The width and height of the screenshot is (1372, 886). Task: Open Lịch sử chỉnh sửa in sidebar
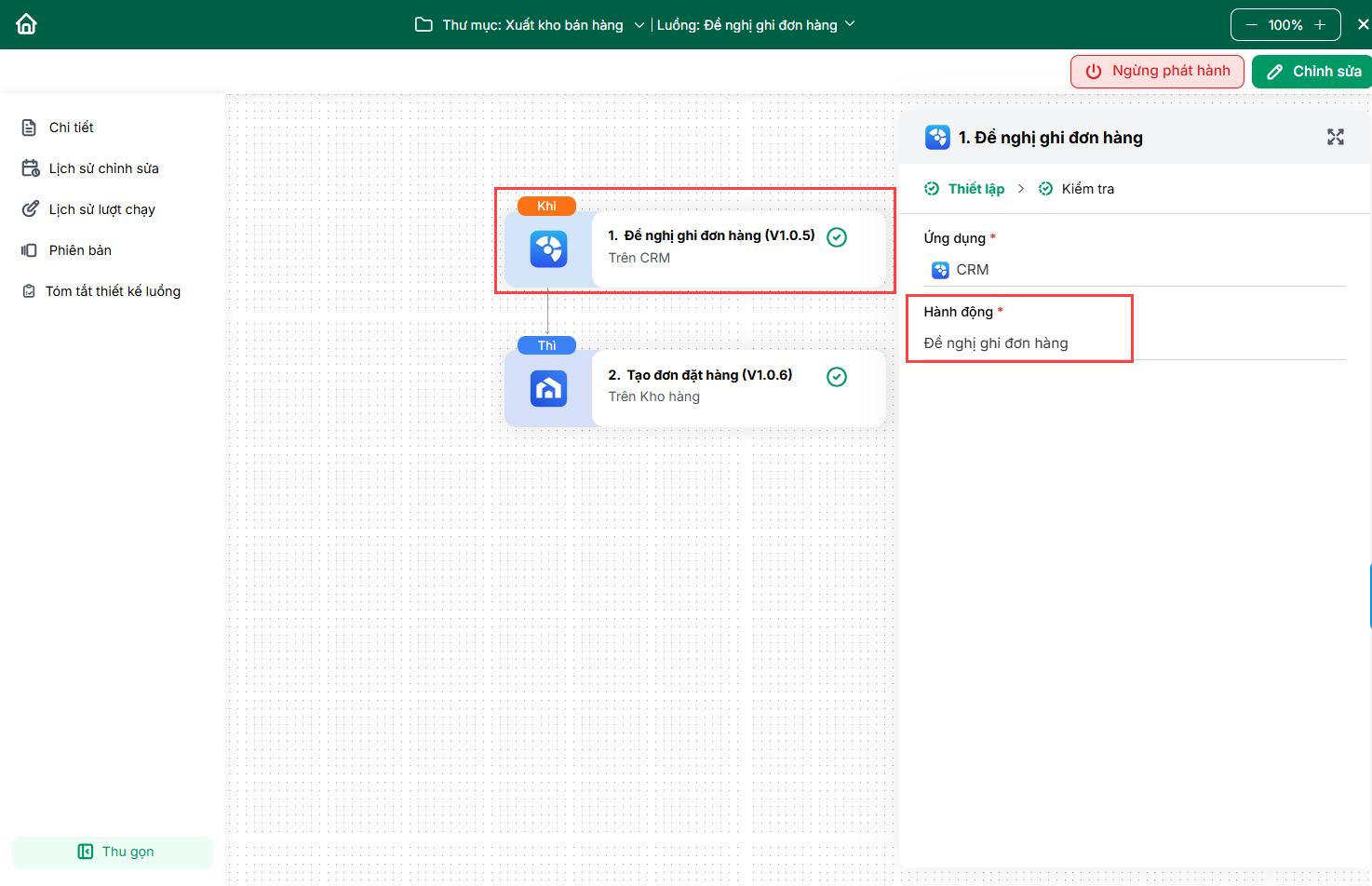tap(103, 168)
